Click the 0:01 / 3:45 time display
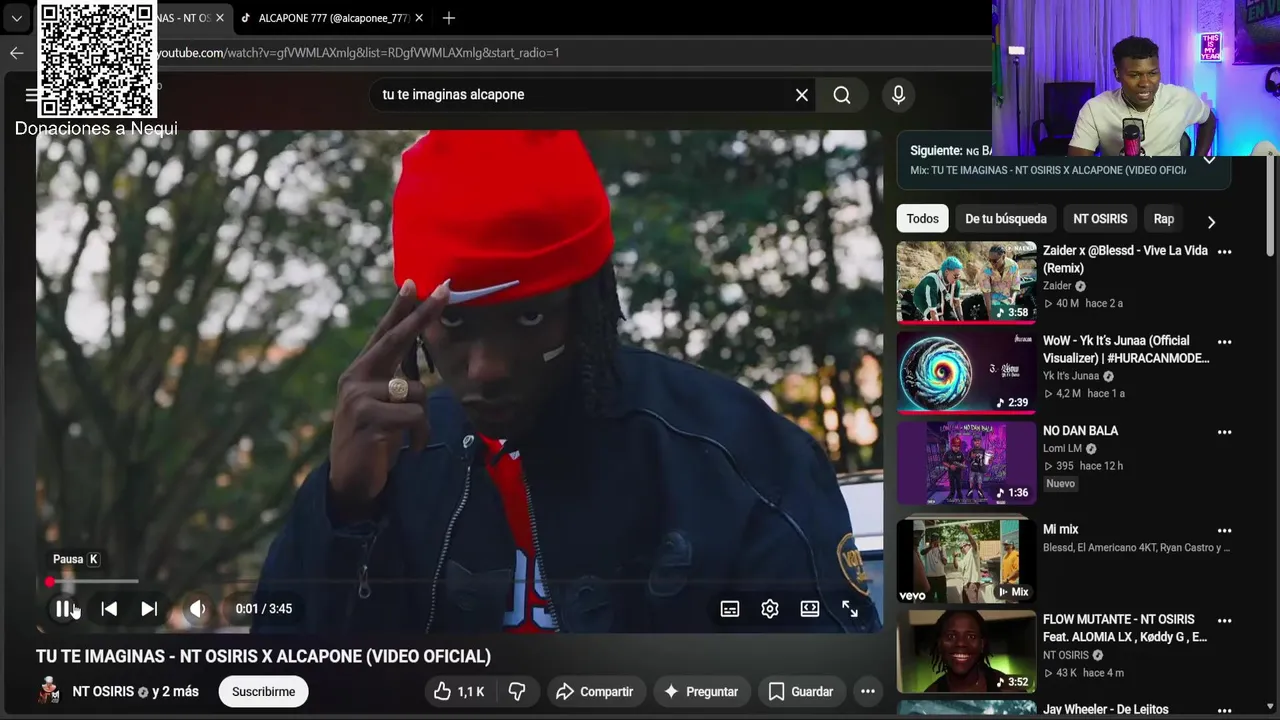Viewport: 1280px width, 720px height. click(x=264, y=608)
